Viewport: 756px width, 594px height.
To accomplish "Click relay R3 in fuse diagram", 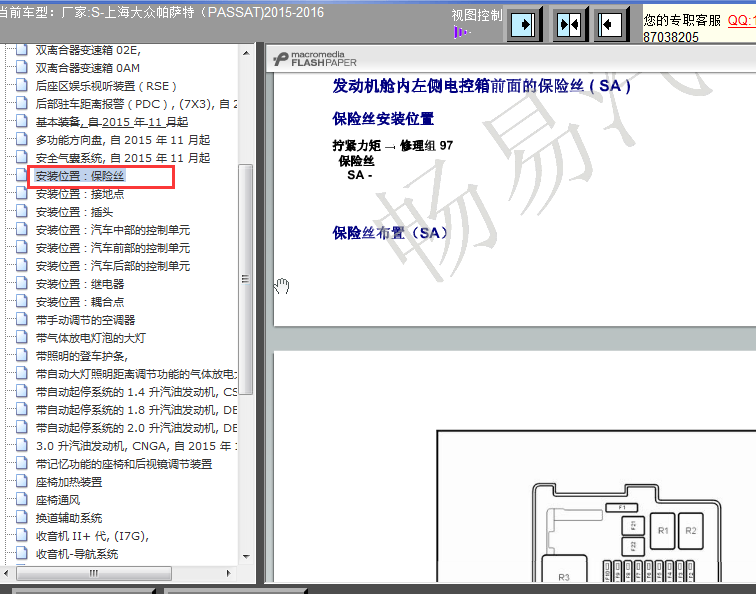I will click(x=564, y=570).
